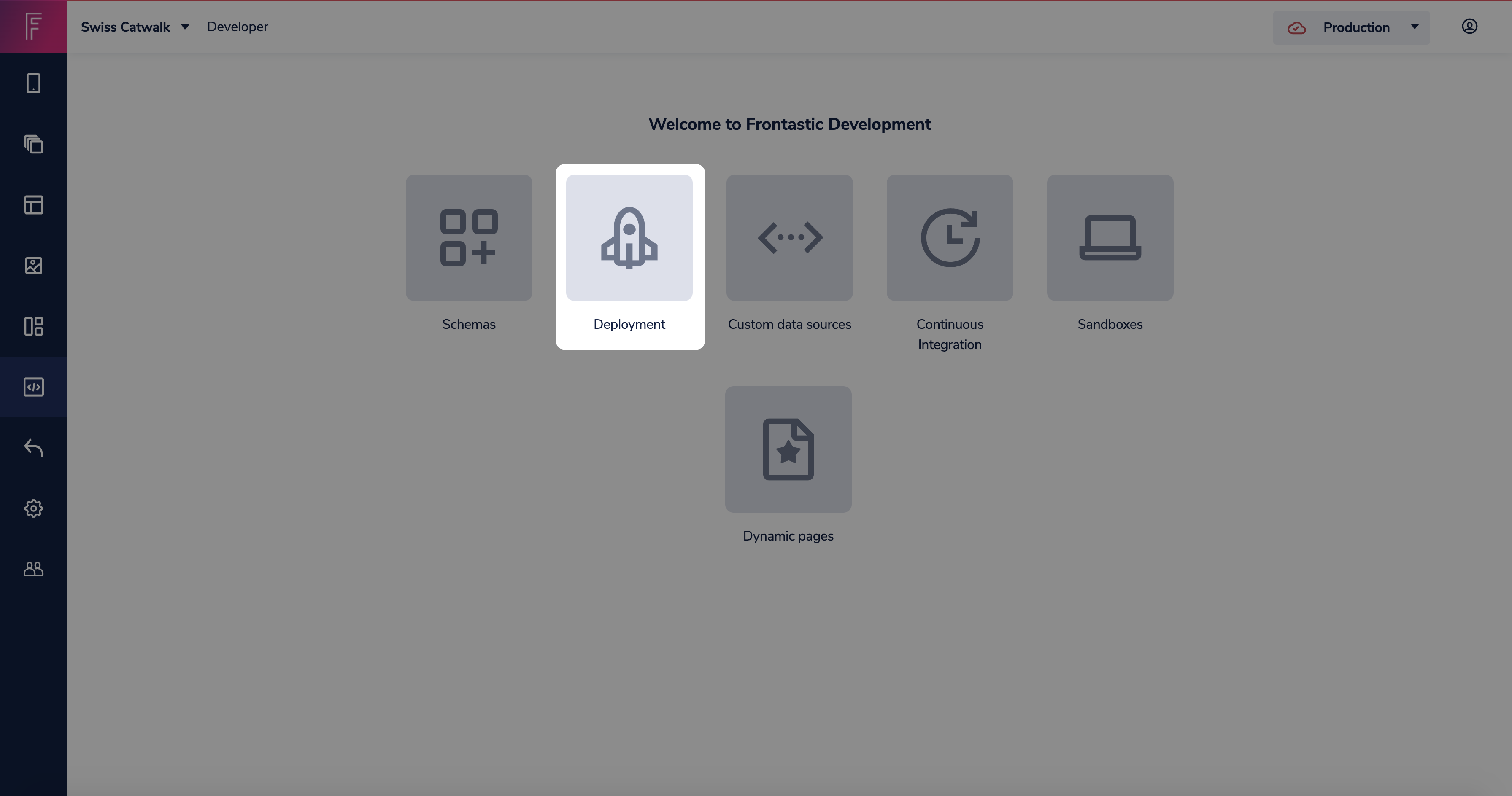This screenshot has width=1512, height=796.
Task: Open the dashboard grid sidebar icon
Action: point(33,326)
